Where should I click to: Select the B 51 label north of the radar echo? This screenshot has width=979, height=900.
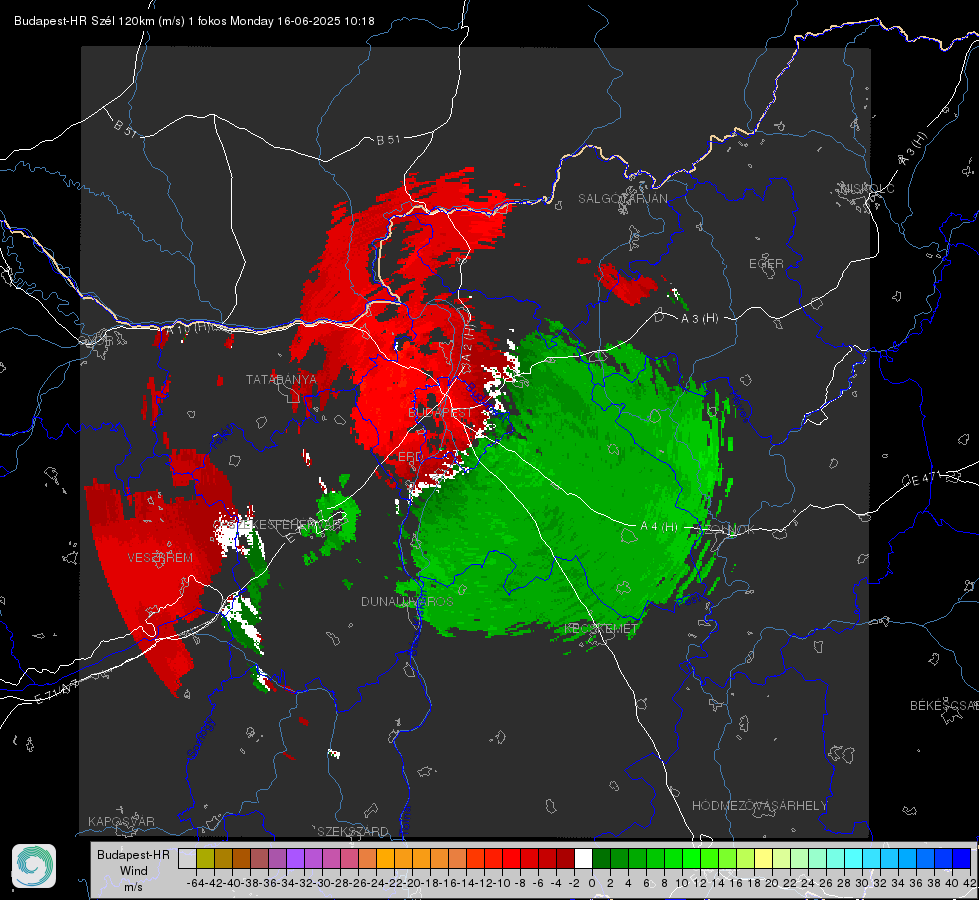tap(388, 140)
